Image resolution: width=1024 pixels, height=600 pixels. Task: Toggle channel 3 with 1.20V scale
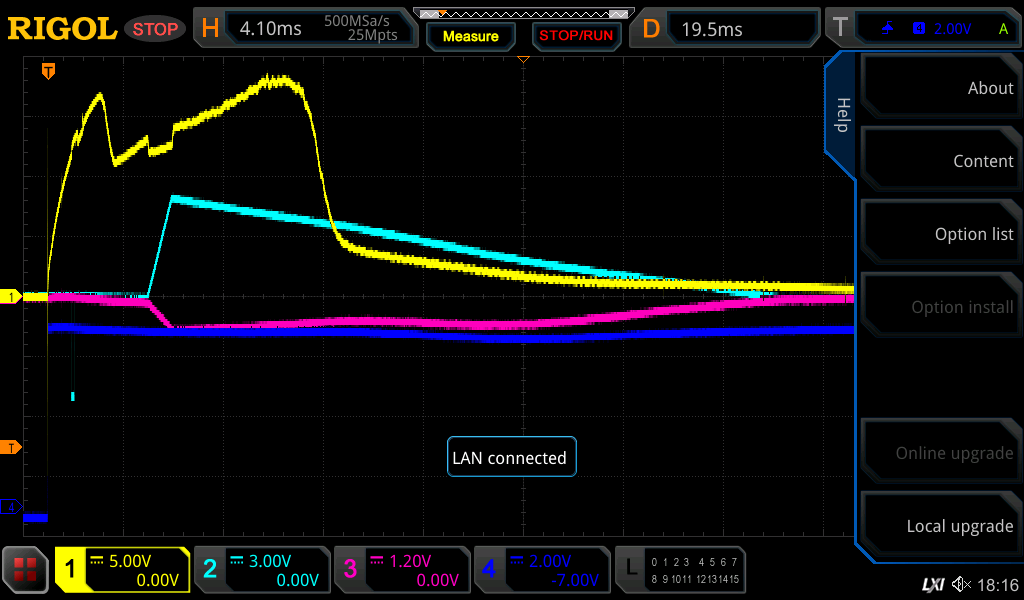click(x=401, y=570)
